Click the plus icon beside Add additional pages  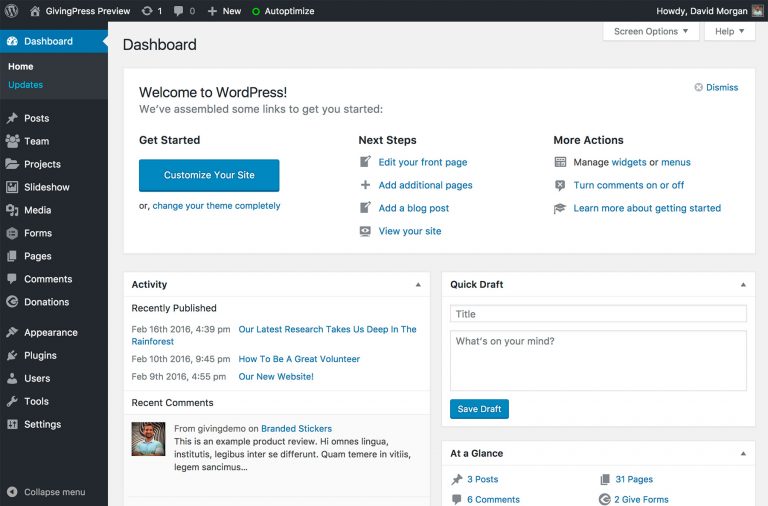(365, 185)
